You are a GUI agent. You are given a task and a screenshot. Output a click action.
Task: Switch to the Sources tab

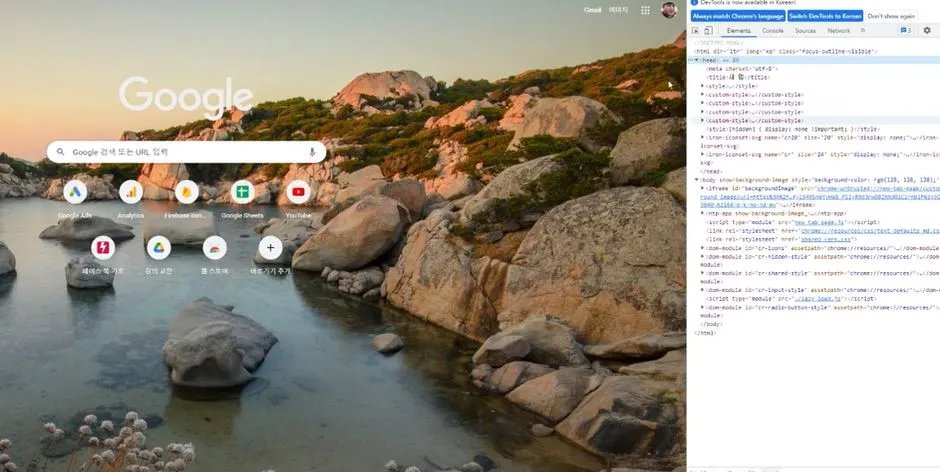tap(805, 31)
